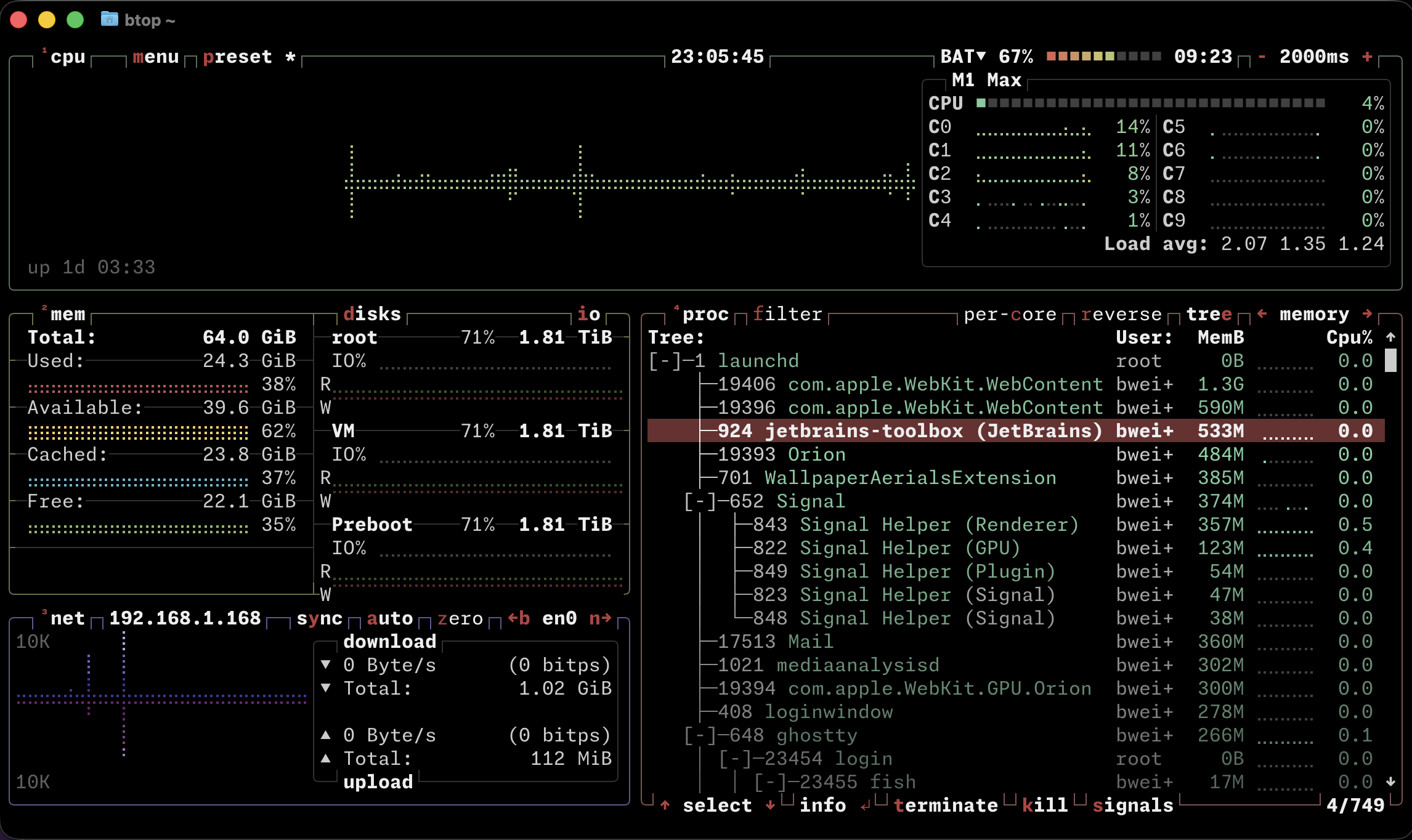Click the scroll up arrow in process list
This screenshot has height=840, width=1412.
[x=1390, y=337]
